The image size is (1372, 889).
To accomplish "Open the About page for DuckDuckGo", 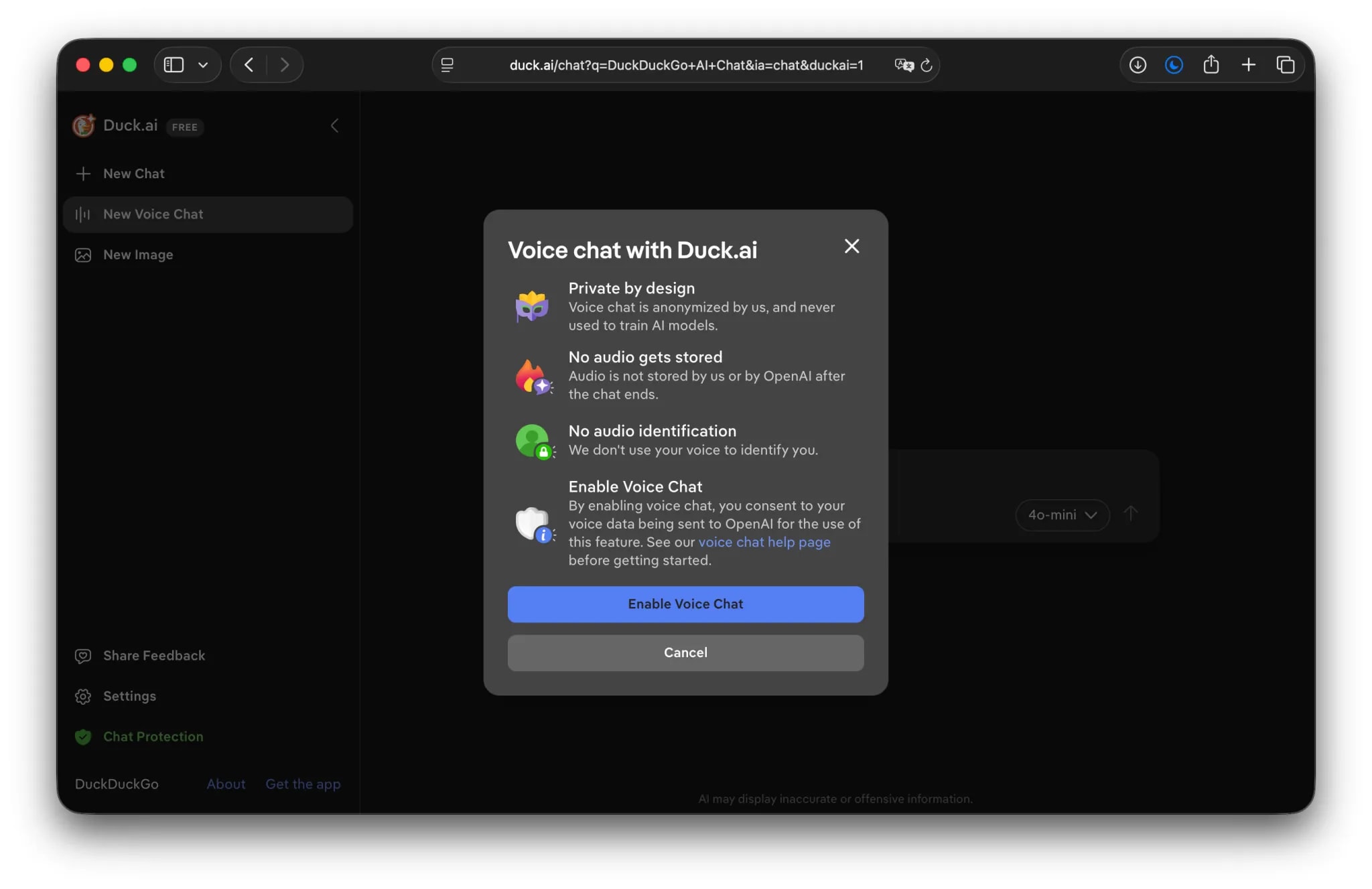I will (225, 784).
